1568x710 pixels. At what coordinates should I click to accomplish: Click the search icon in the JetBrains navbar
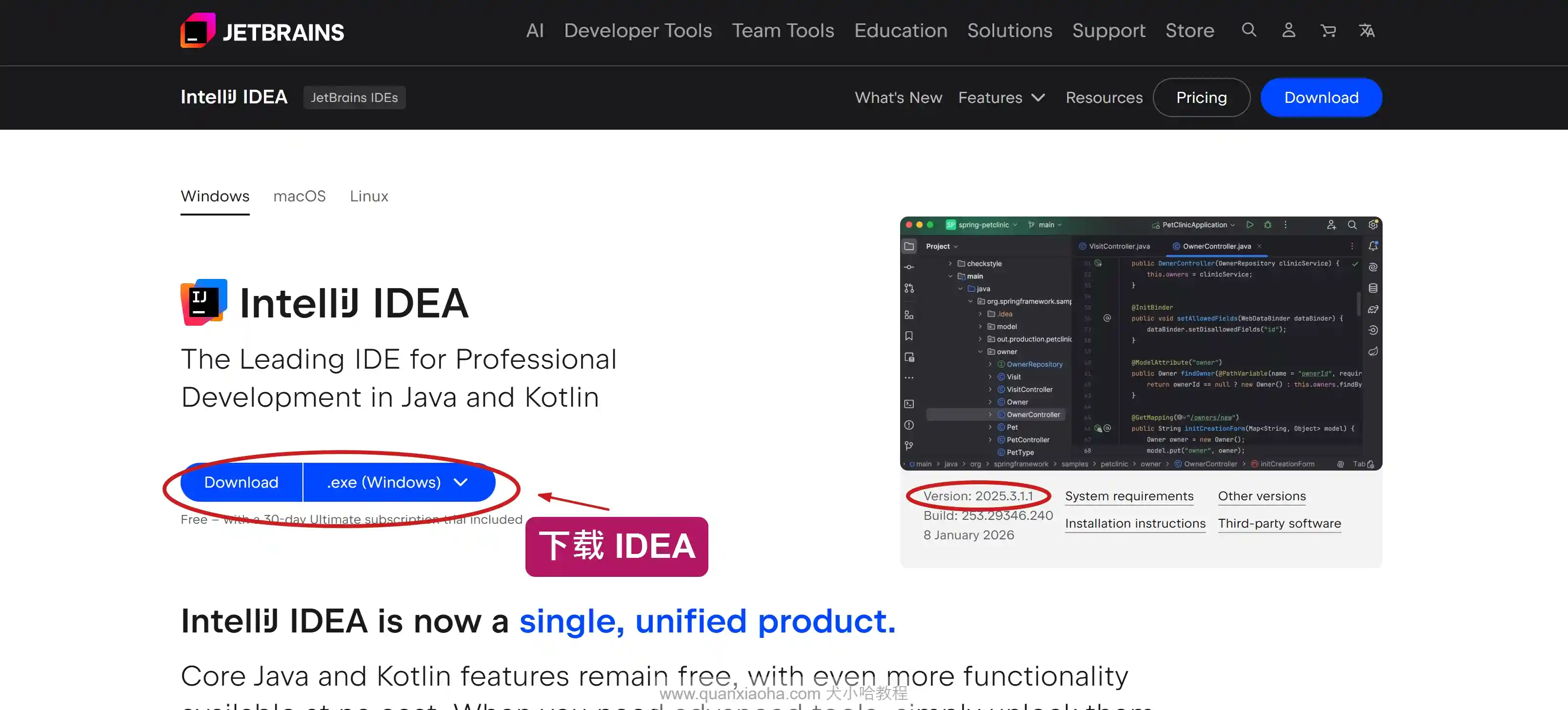pos(1249,30)
